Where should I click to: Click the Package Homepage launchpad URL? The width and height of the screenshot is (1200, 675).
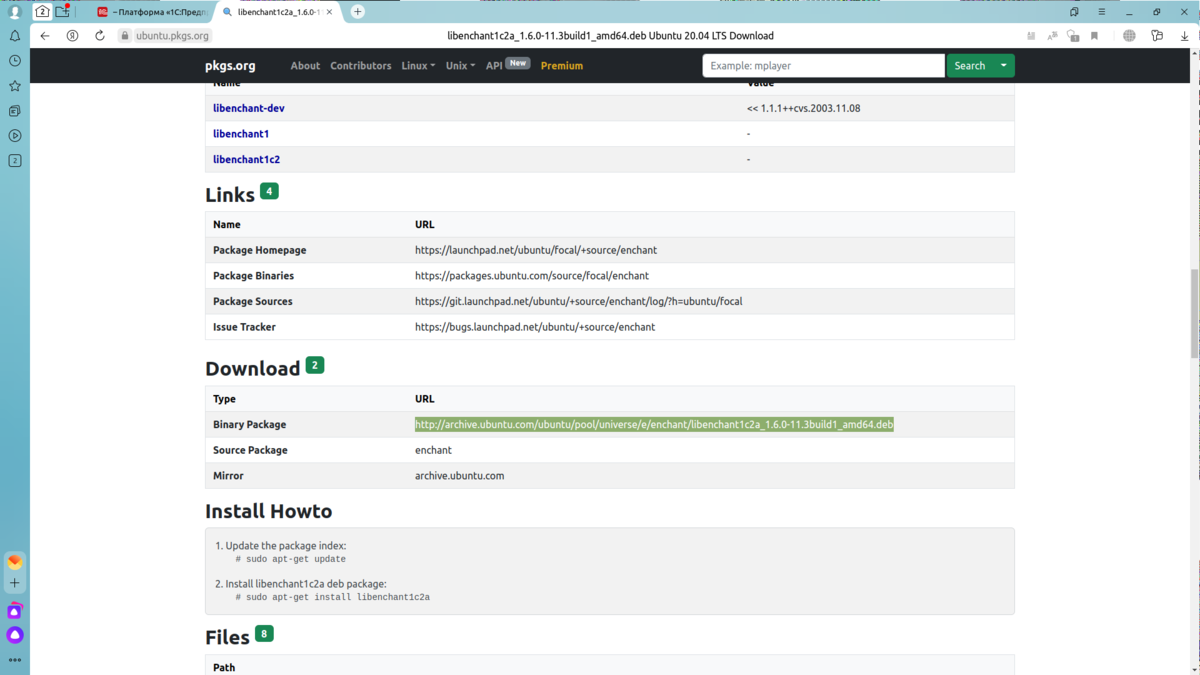536,250
